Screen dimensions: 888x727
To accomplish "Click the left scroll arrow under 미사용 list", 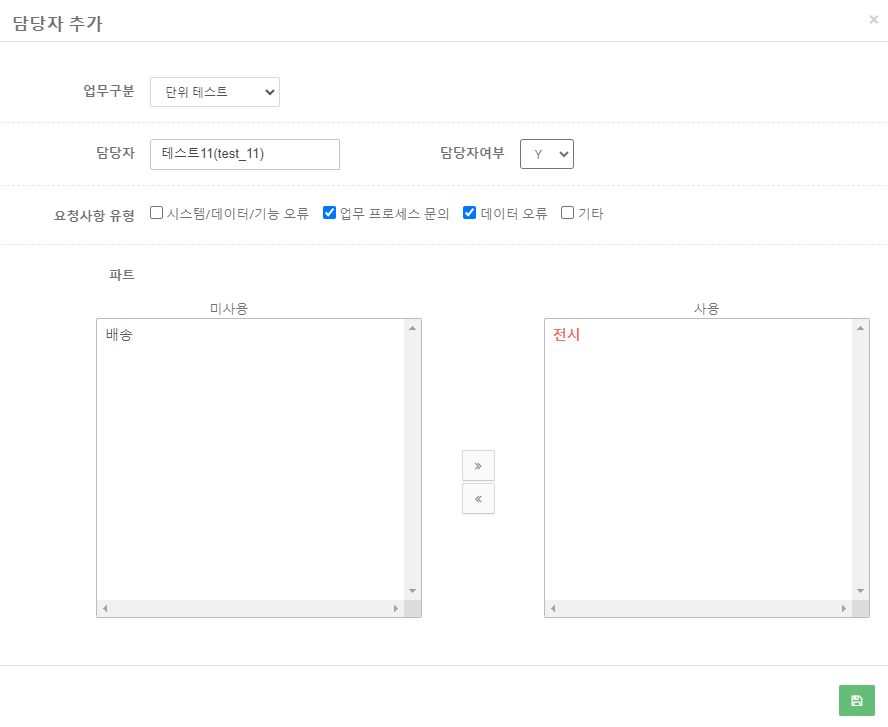I will coord(103,607).
